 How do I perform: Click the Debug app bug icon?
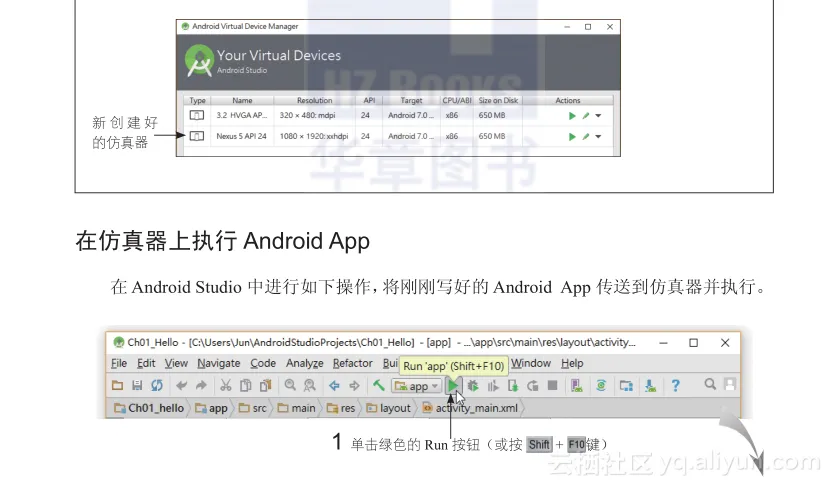point(473,386)
